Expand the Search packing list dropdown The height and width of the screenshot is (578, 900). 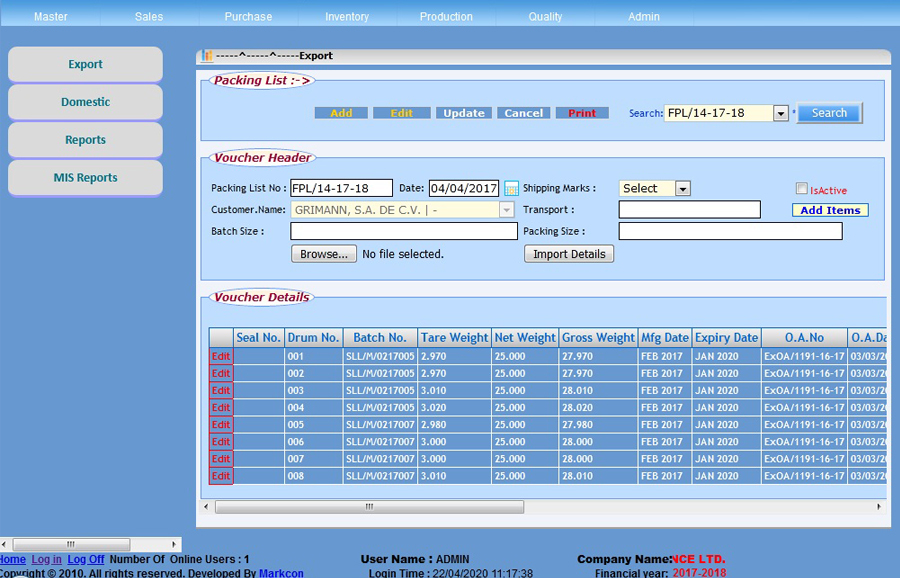coord(781,114)
